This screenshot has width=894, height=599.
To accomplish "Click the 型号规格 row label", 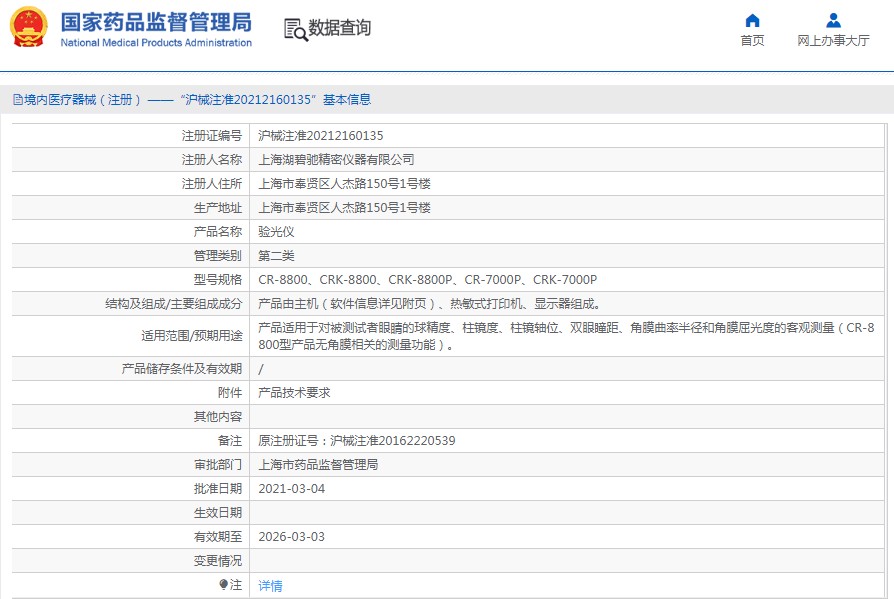I will point(218,279).
